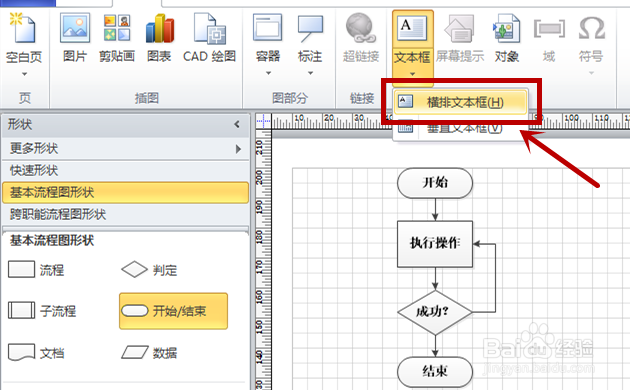Click the 标注 callout icon
The width and height of the screenshot is (630, 390).
pyautogui.click(x=310, y=28)
